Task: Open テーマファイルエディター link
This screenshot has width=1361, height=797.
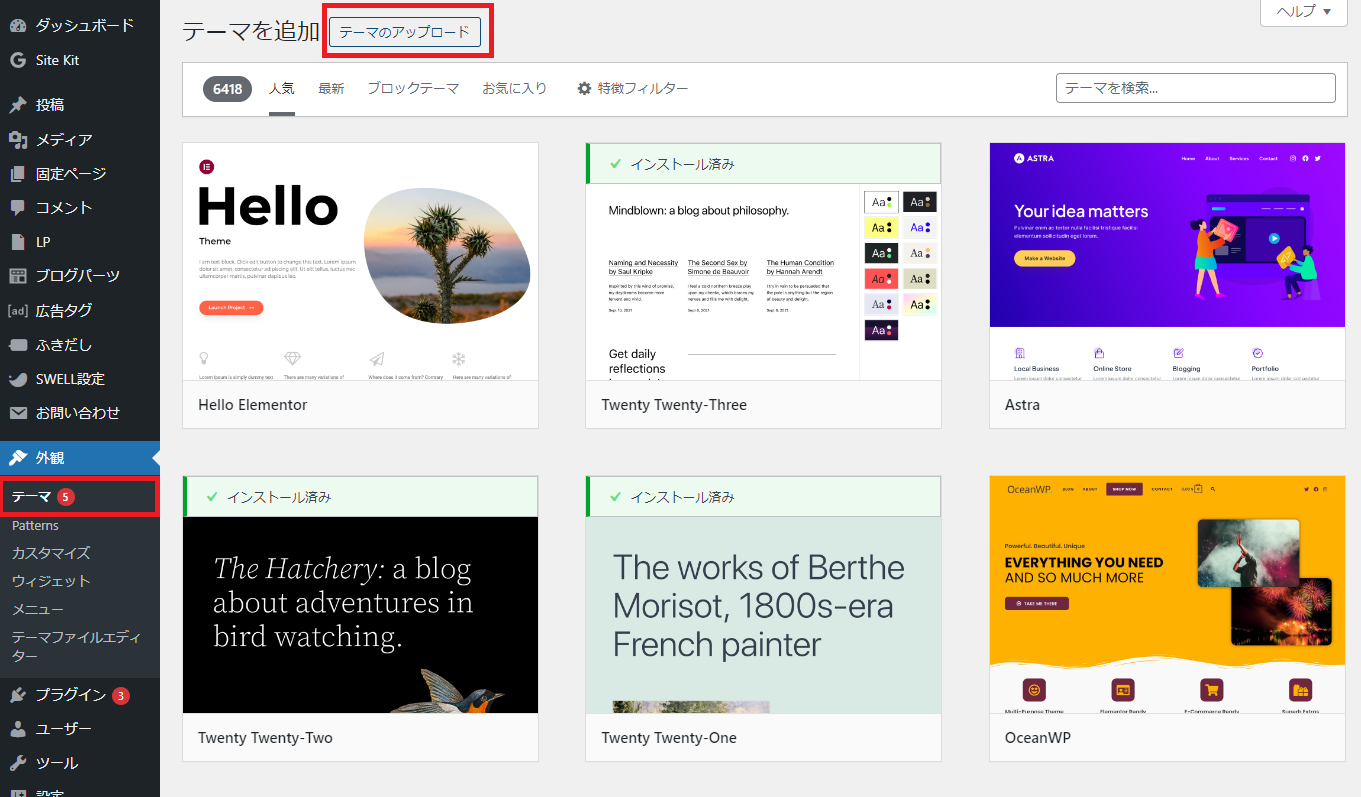Action: pyautogui.click(x=77, y=646)
